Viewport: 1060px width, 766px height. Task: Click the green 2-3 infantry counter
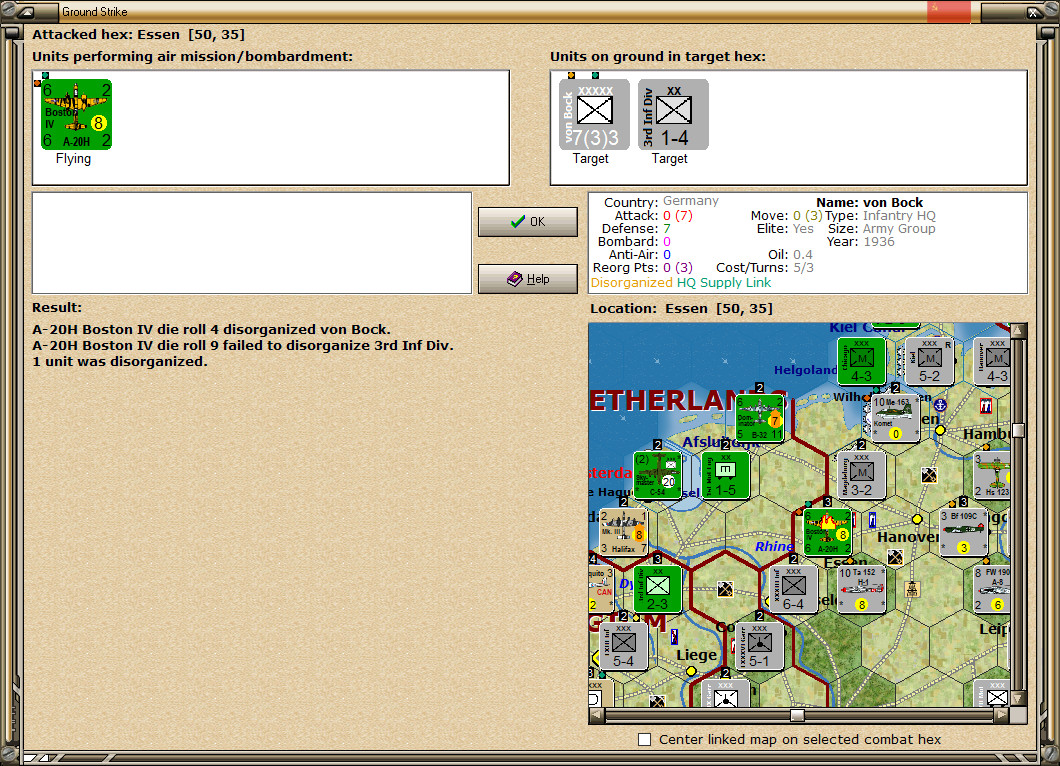(657, 589)
